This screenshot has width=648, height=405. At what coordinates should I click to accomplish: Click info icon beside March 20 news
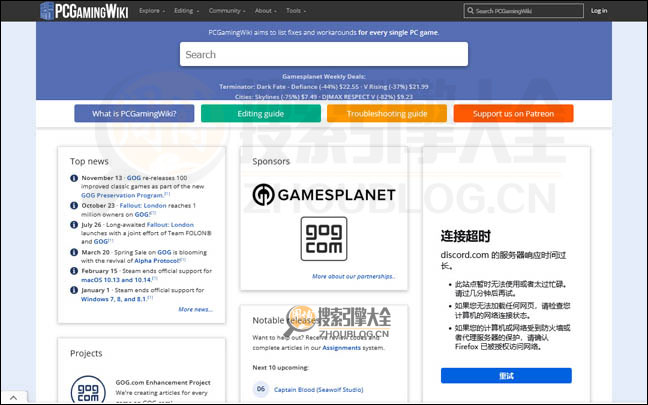point(74,252)
